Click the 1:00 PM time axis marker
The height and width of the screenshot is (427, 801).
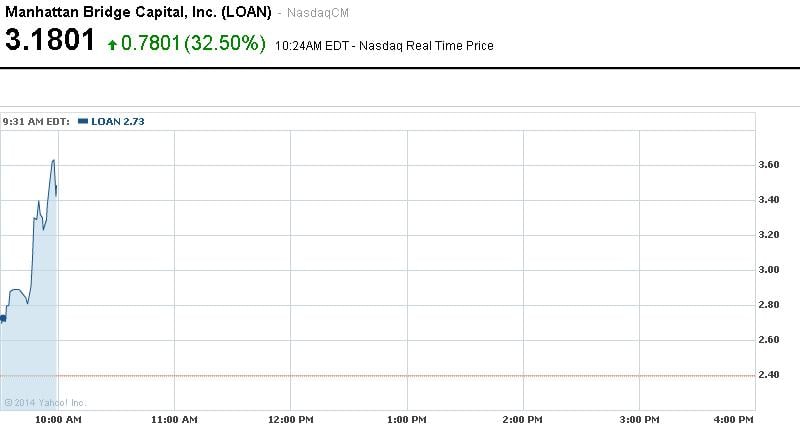pyautogui.click(x=407, y=417)
